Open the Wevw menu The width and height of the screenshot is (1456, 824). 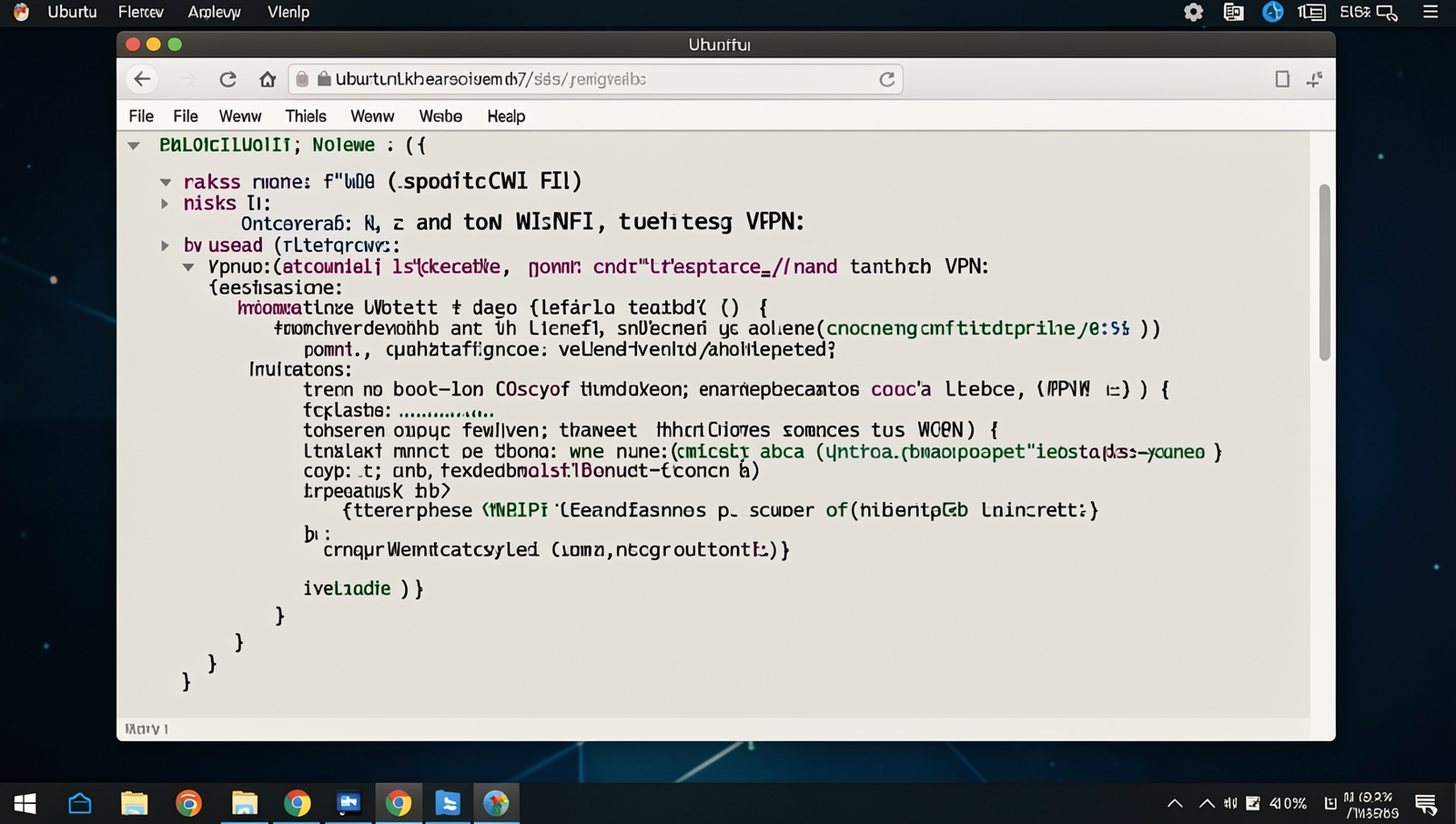coord(240,116)
